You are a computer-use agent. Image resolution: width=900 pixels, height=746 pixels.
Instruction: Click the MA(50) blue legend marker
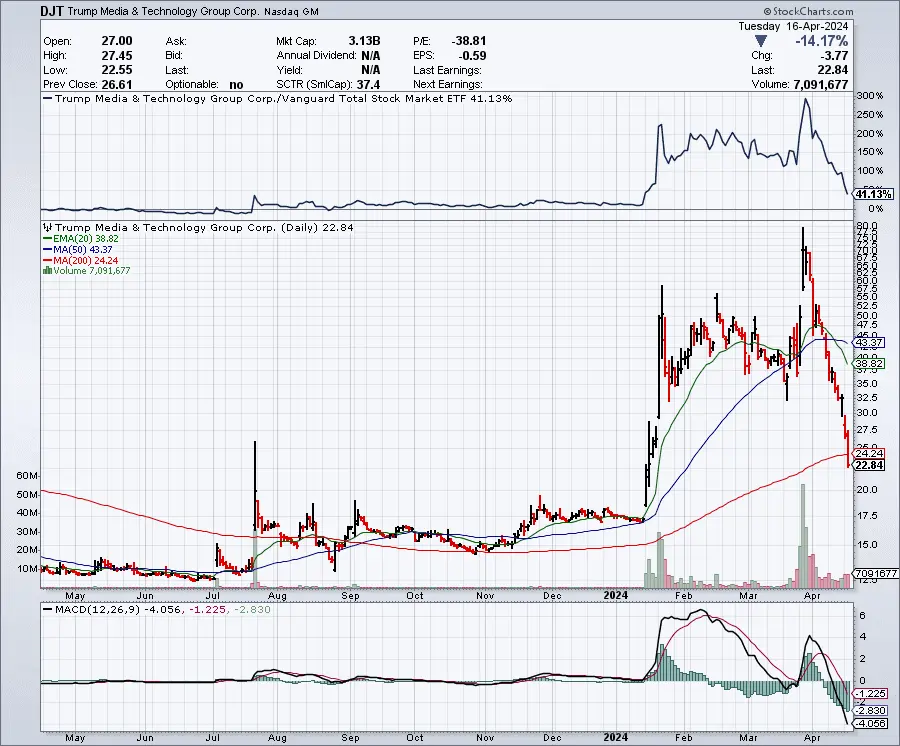point(44,249)
